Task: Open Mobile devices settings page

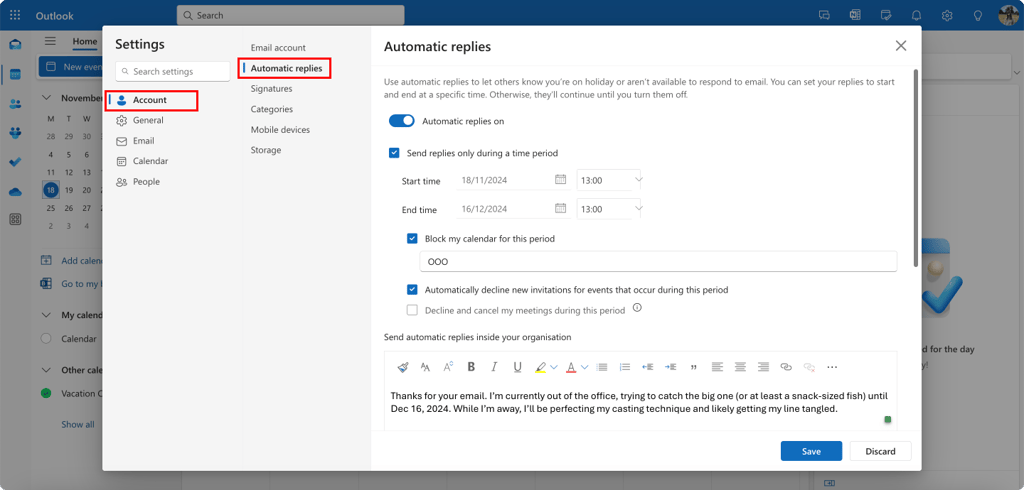Action: [280, 129]
